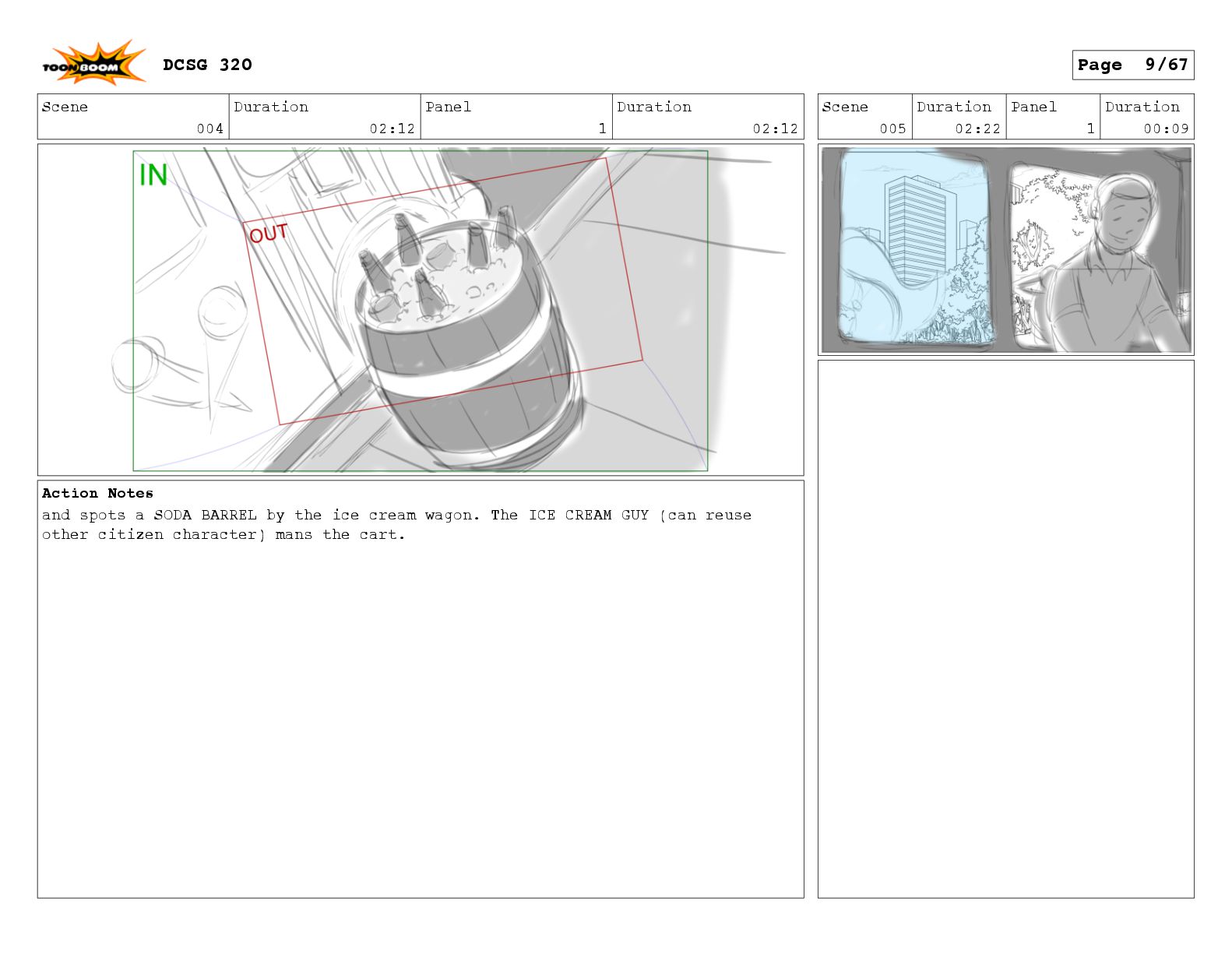
Task: Click the panel duration 00:09 value
Action: point(1166,128)
